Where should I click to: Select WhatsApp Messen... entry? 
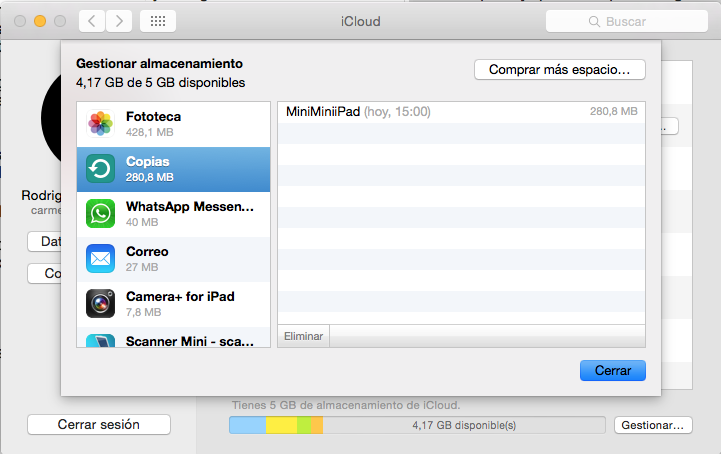coord(173,214)
